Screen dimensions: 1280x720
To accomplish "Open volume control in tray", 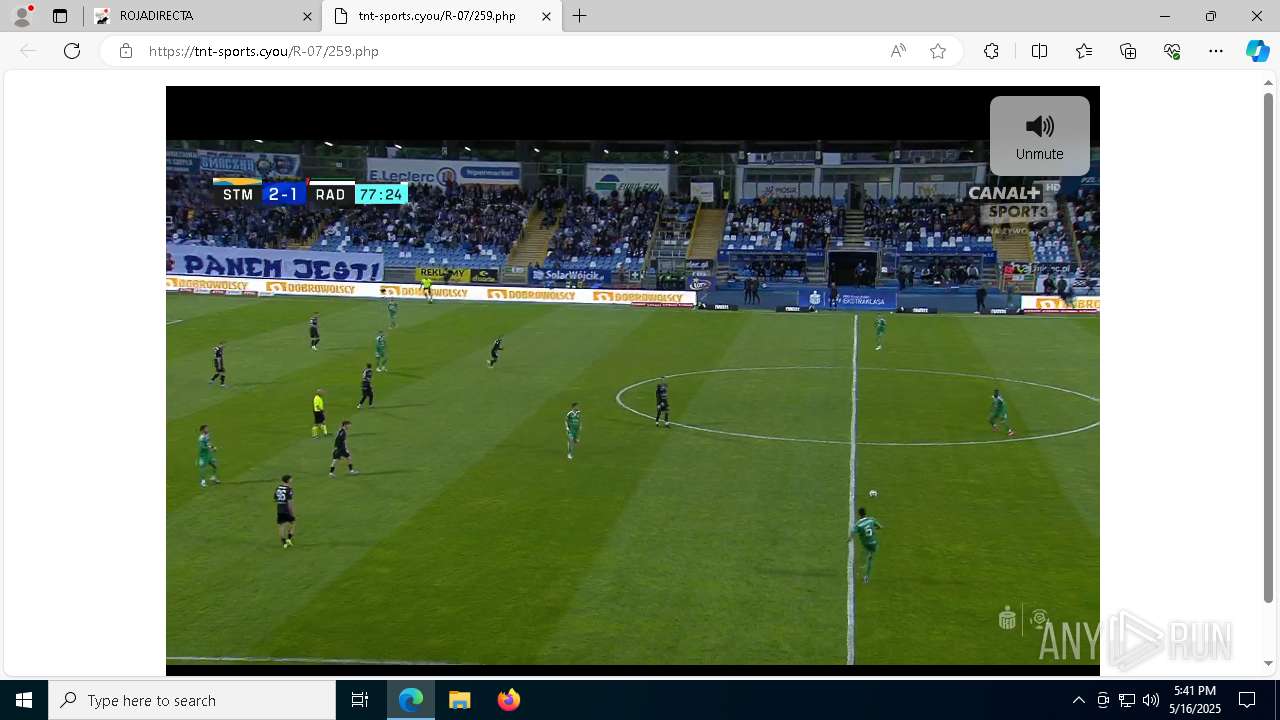I will point(1151,700).
